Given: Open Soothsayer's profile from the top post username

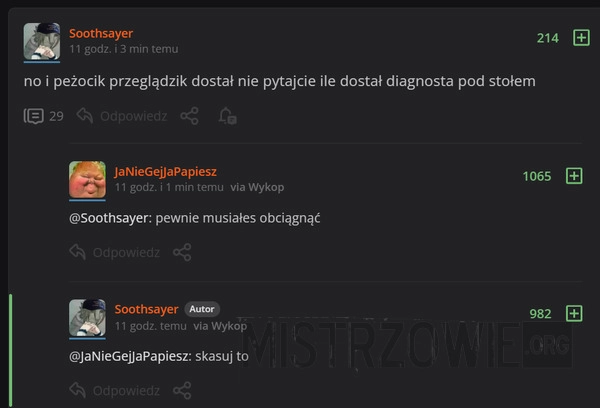Looking at the screenshot, I should coord(101,33).
